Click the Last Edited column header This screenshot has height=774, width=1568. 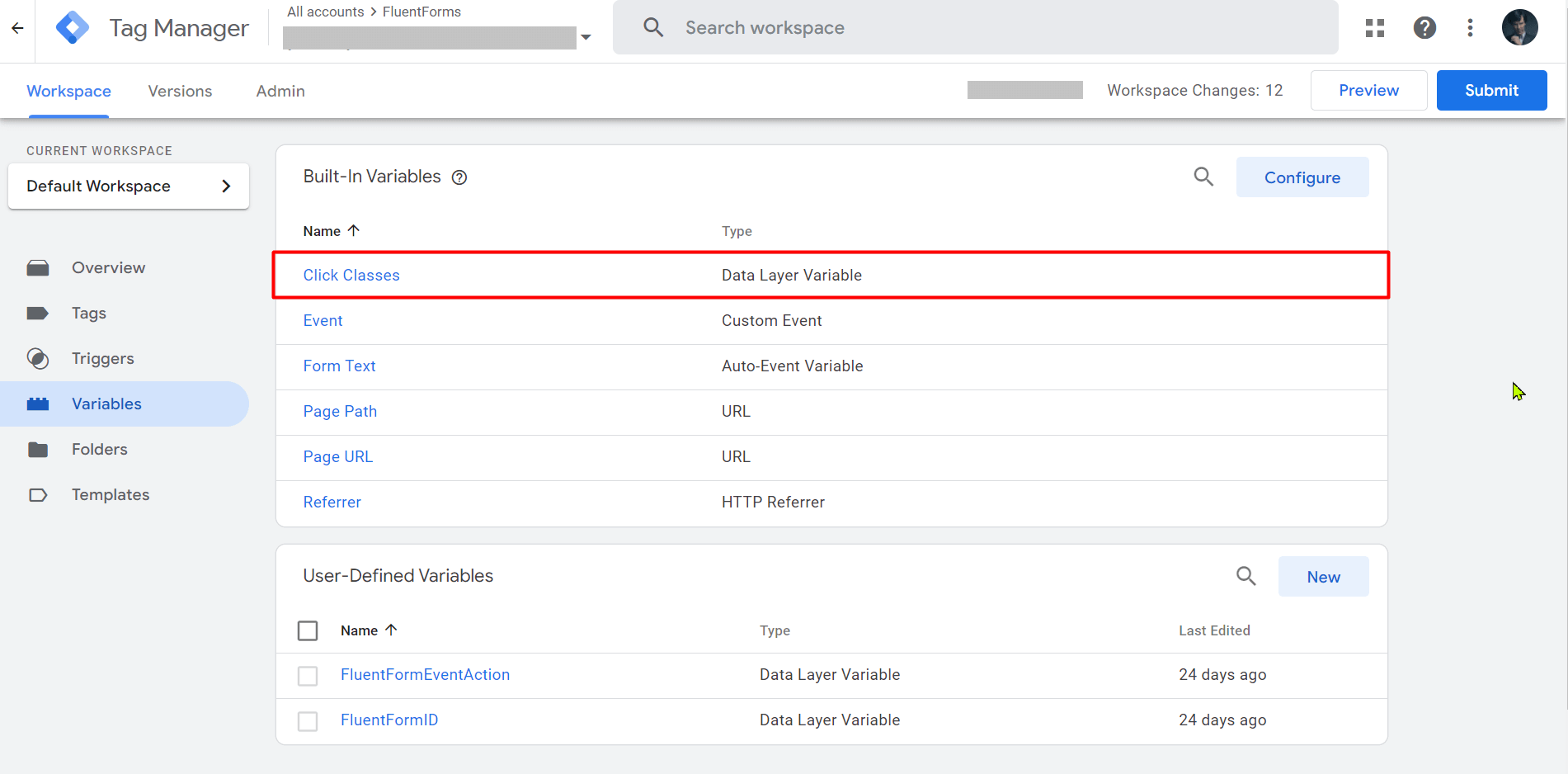click(x=1214, y=630)
